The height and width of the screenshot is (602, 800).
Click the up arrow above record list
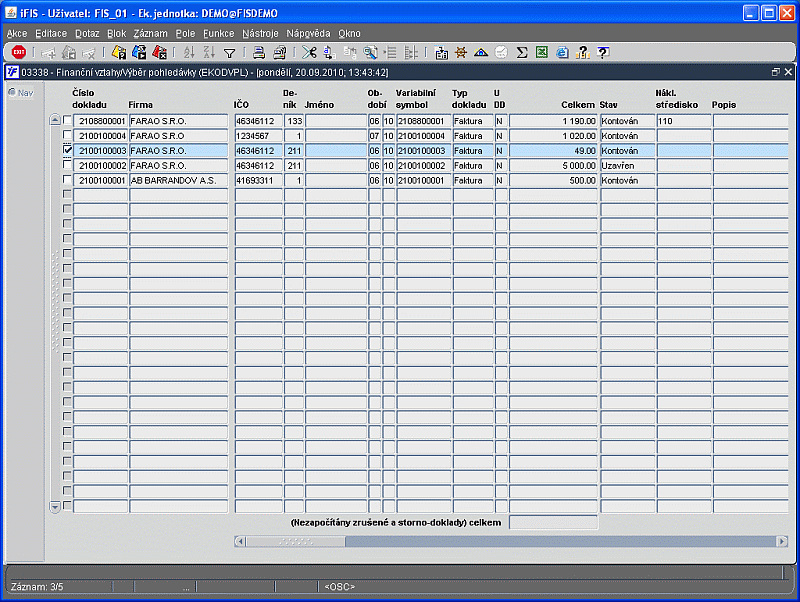[x=55, y=120]
